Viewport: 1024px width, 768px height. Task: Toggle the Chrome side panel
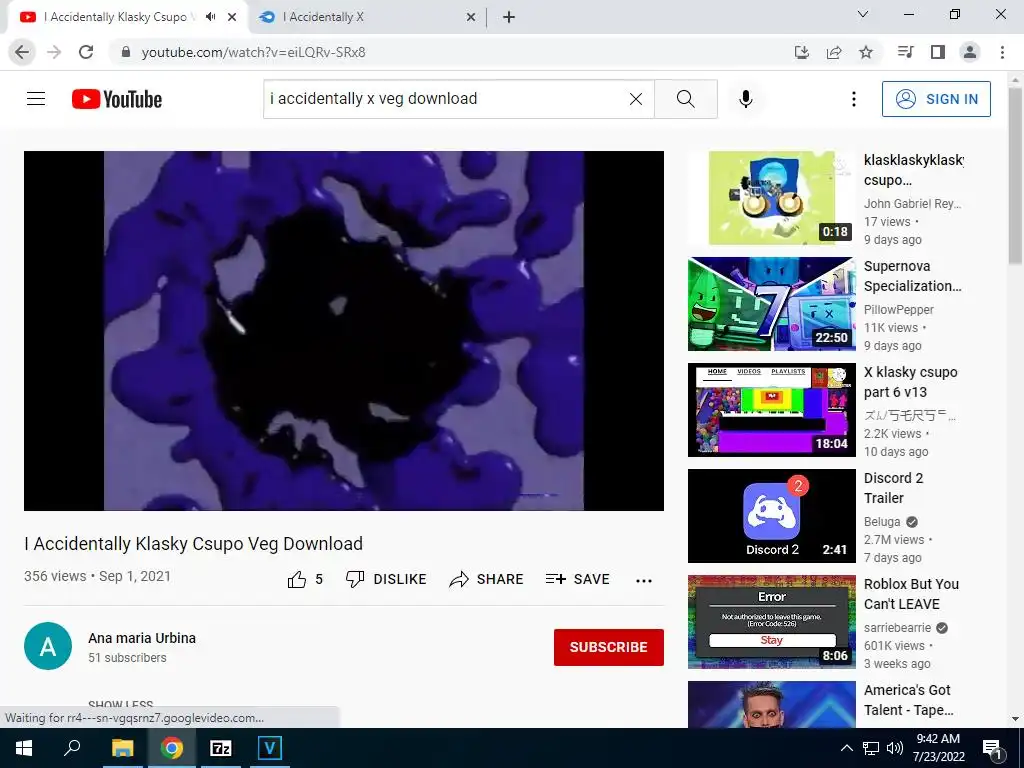coord(938,52)
